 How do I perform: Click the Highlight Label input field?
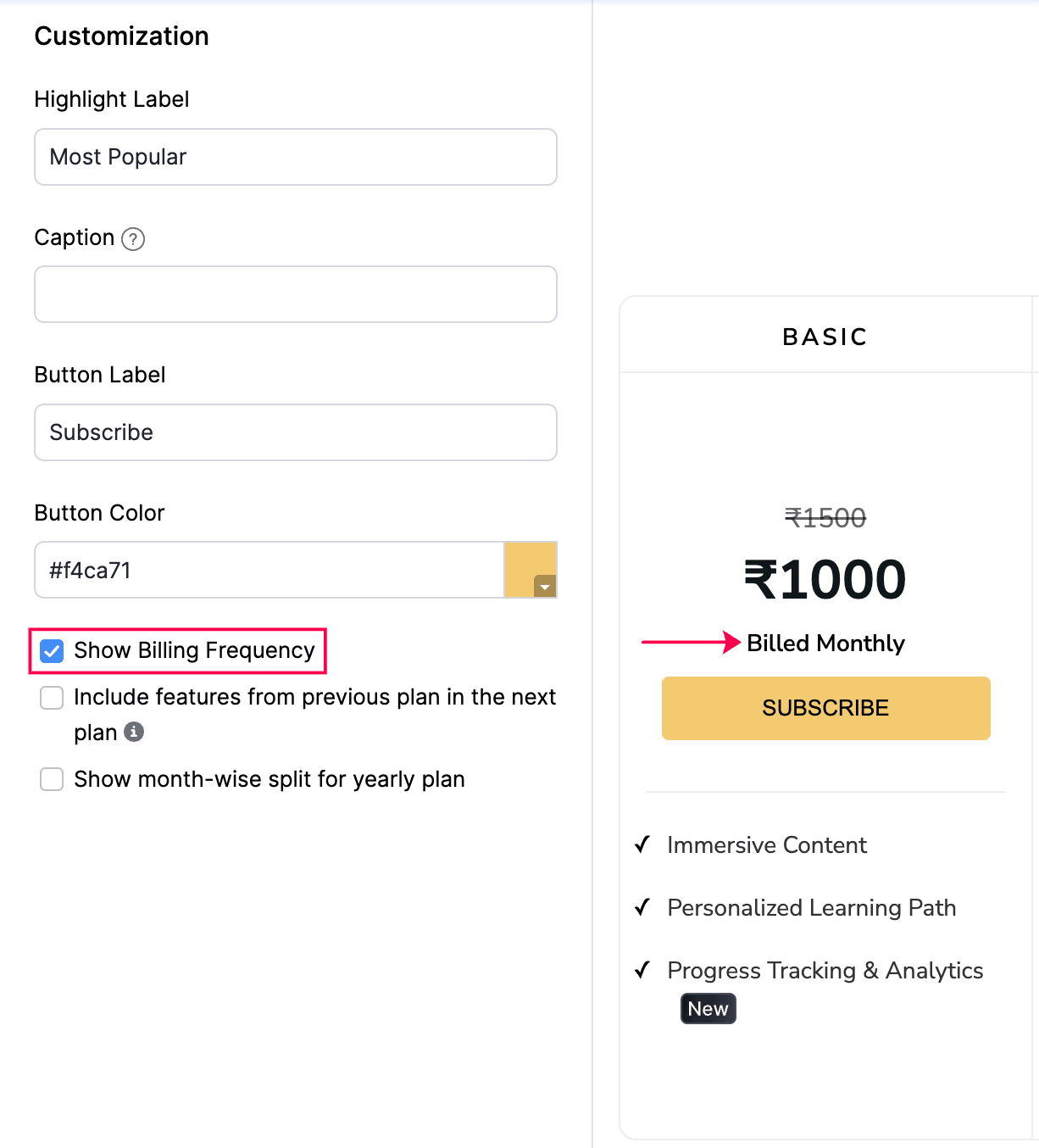pyautogui.click(x=295, y=157)
